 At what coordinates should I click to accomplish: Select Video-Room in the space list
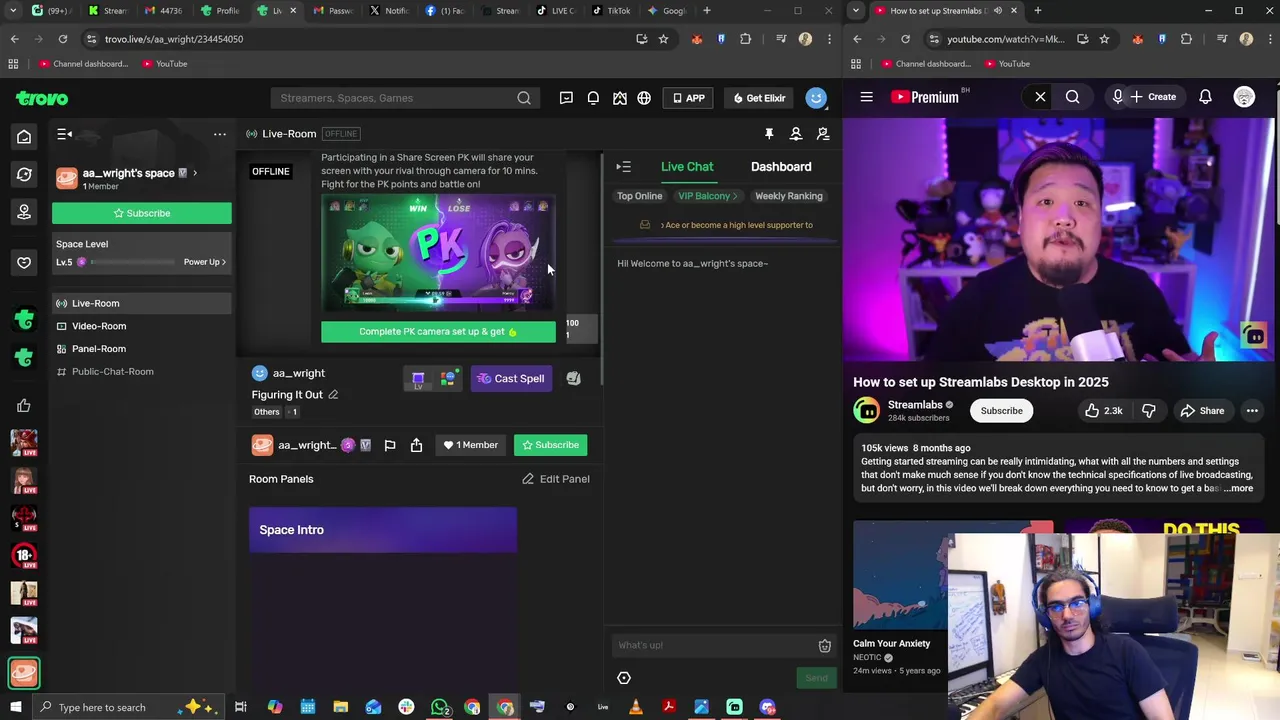click(141, 326)
